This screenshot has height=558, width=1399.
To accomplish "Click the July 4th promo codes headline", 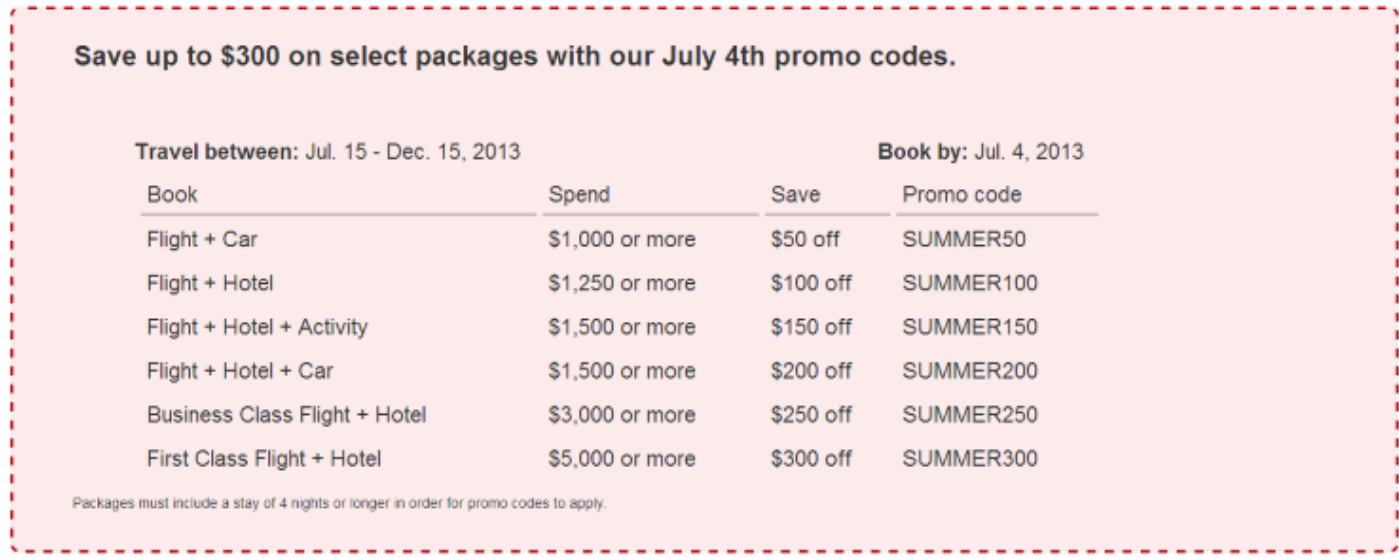I will click(515, 57).
